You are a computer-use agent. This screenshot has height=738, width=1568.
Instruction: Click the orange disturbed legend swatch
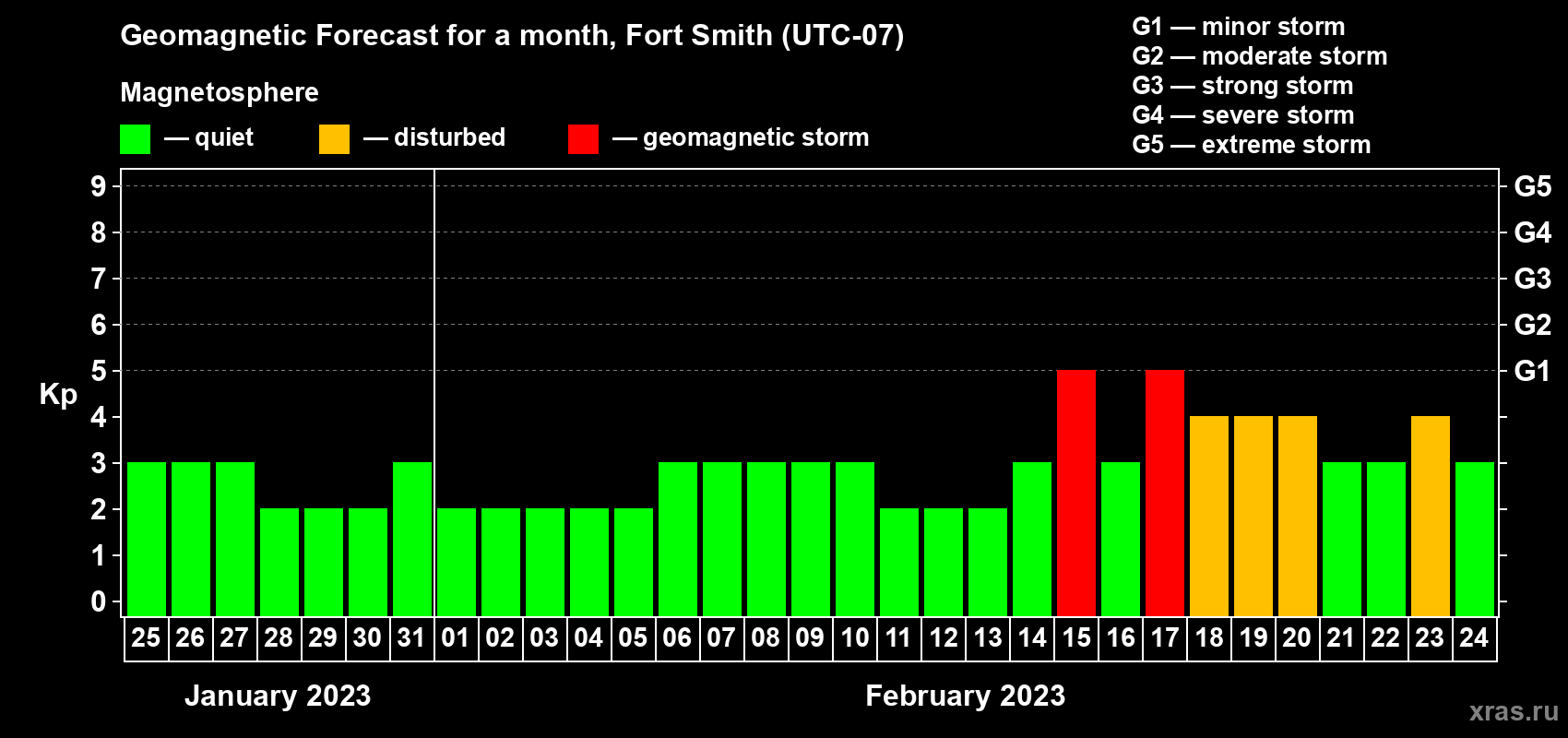(x=334, y=139)
